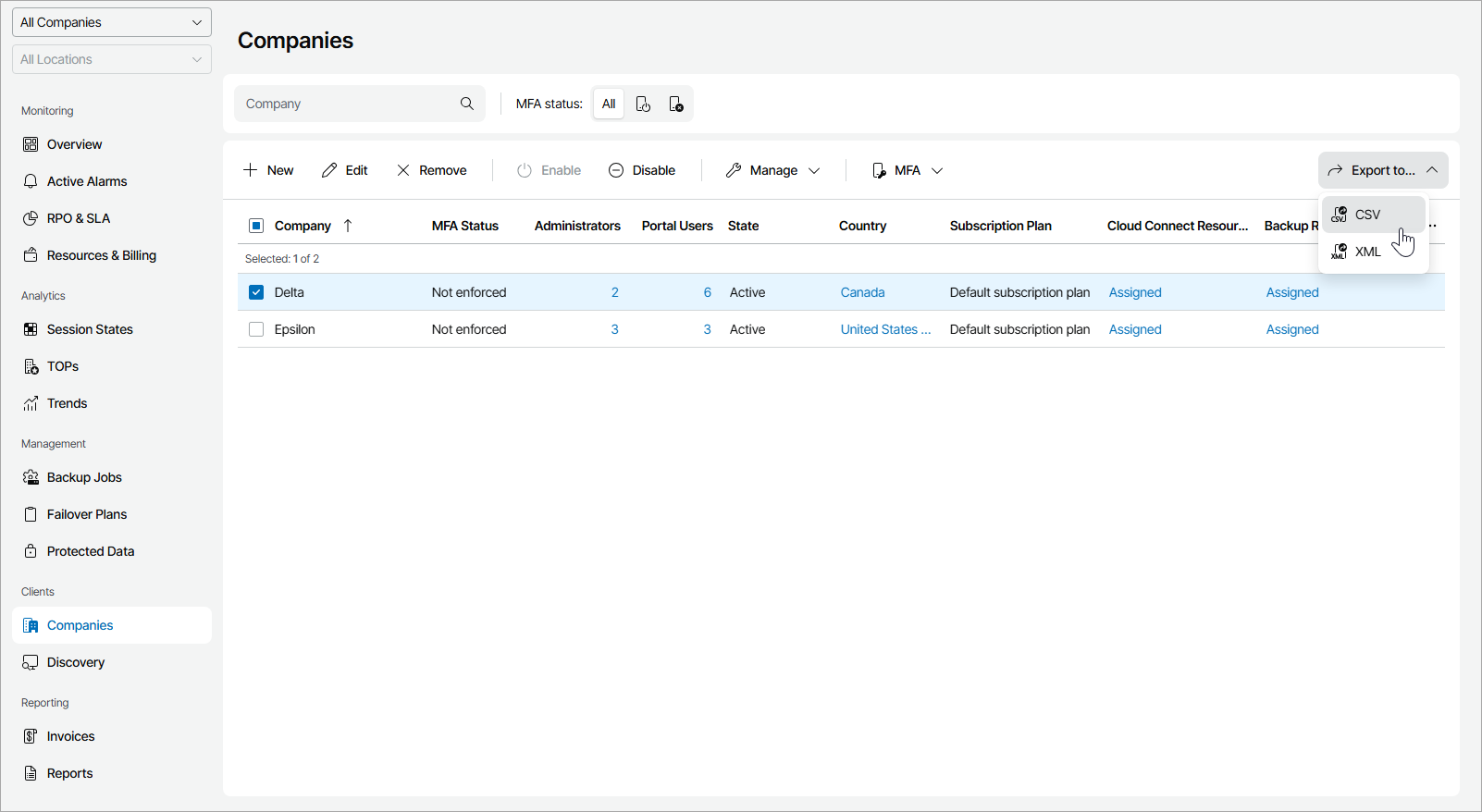Click the Invoices icon in Reporting
The height and width of the screenshot is (812, 1482).
[31, 736]
